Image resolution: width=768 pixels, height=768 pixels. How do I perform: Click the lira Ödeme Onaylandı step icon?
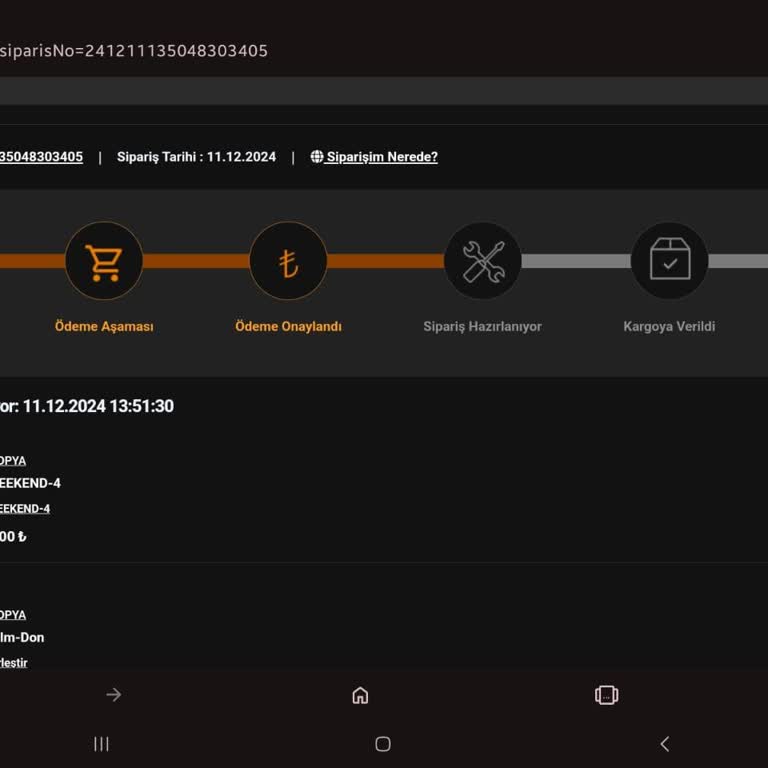point(288,261)
